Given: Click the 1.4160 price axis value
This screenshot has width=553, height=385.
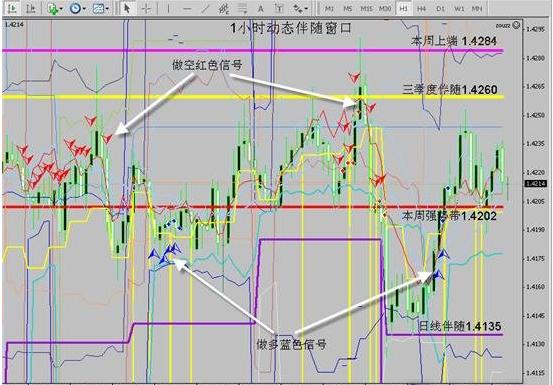Looking at the screenshot, I should (x=535, y=287).
